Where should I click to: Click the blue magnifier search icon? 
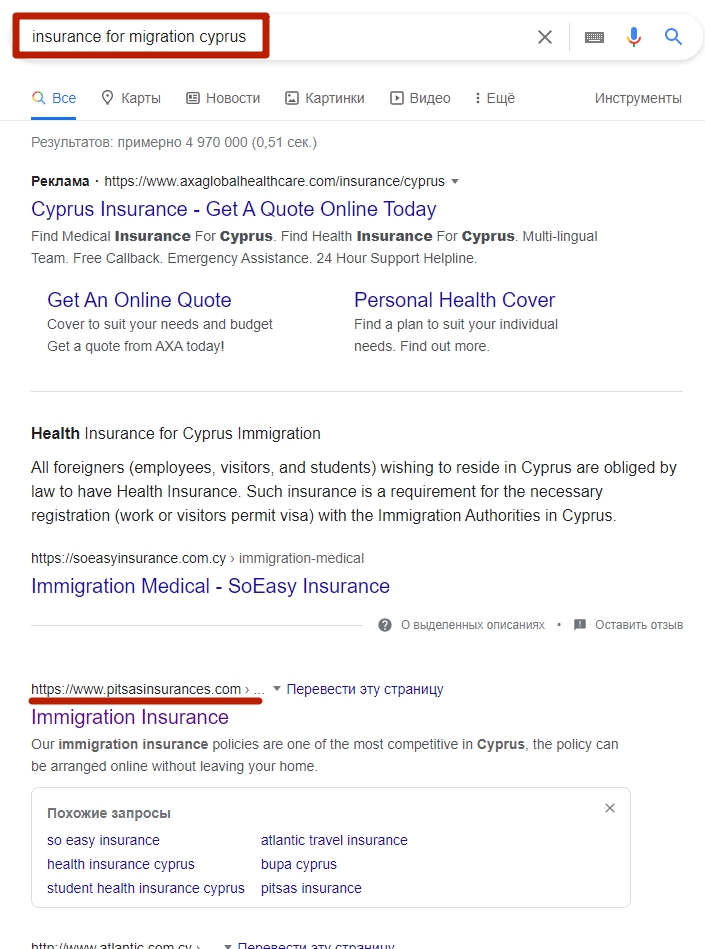(x=674, y=37)
